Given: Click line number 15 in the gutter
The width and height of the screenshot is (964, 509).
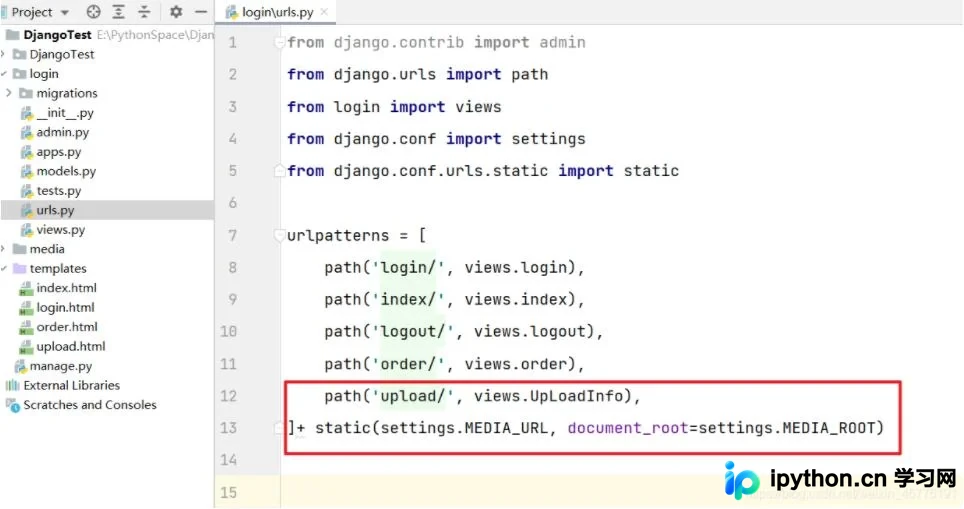Looking at the screenshot, I should tap(229, 492).
